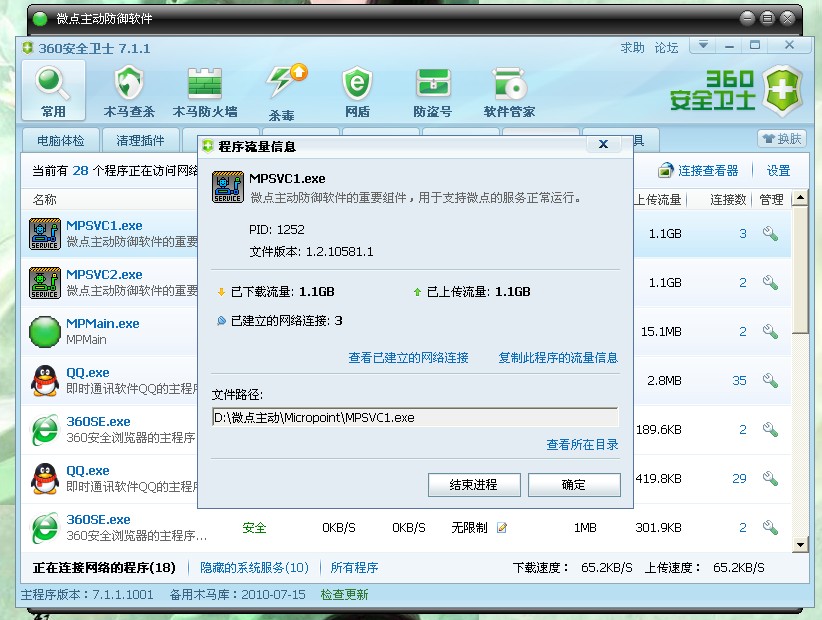Click the 管理 column header
This screenshot has height=620, width=822.
point(771,200)
